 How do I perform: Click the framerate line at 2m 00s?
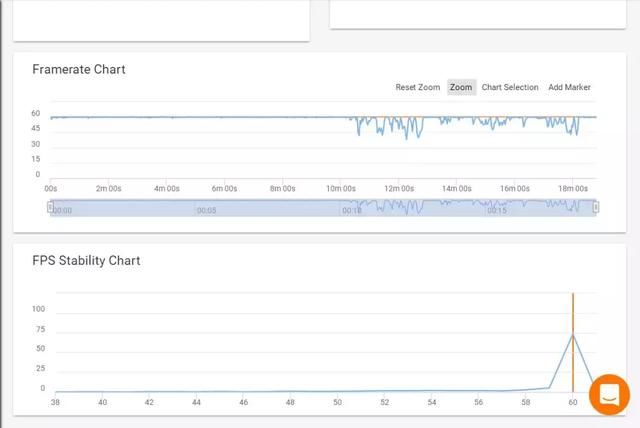(x=108, y=118)
